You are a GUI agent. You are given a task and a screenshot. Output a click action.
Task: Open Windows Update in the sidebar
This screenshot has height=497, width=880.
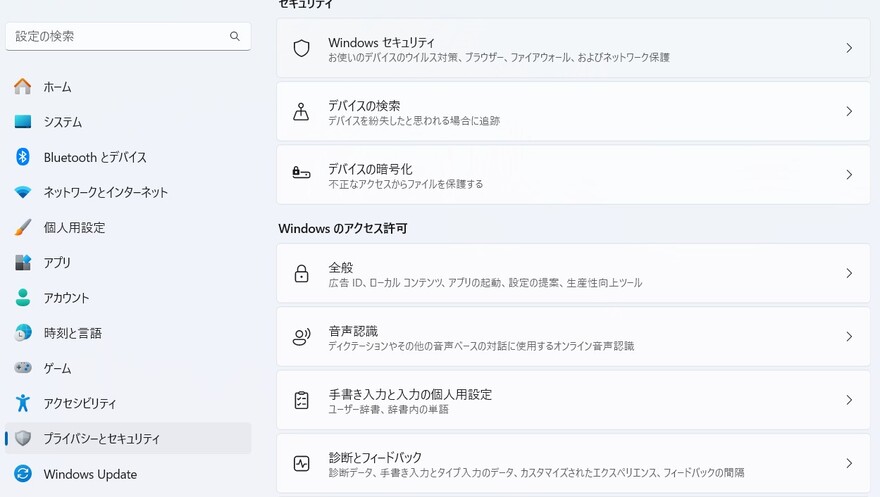coord(128,474)
